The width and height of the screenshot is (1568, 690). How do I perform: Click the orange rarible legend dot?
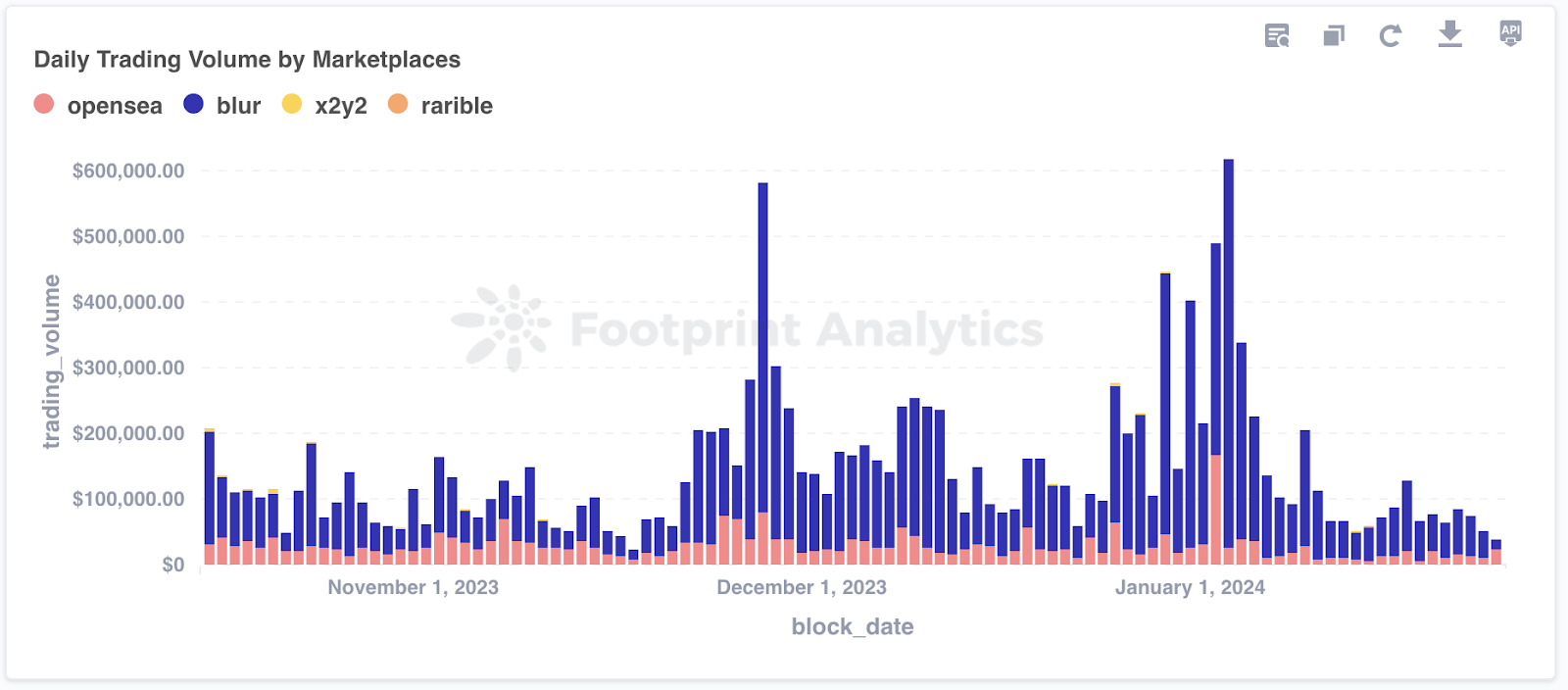click(398, 104)
